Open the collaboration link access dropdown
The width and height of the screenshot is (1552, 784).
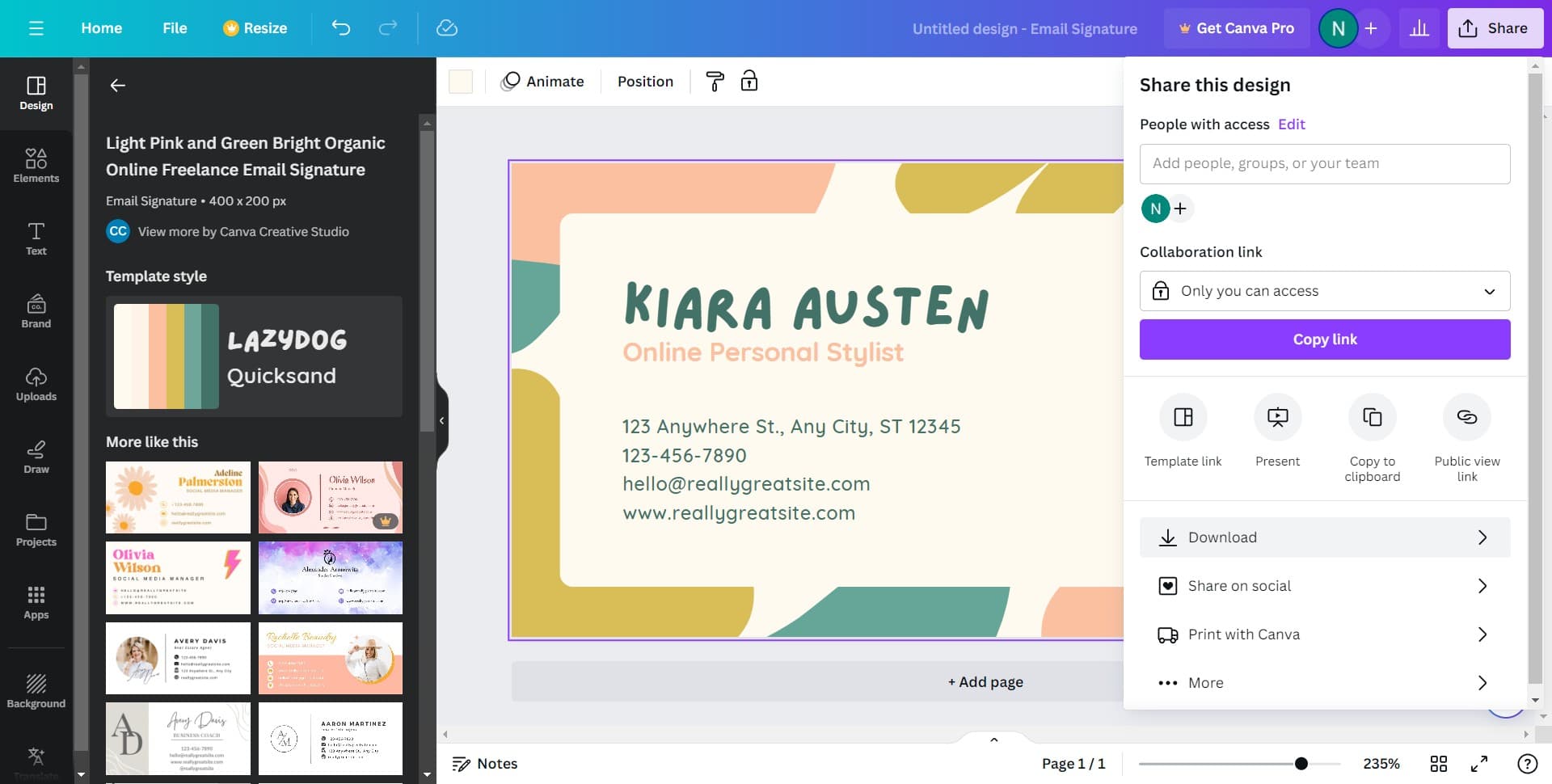tap(1324, 291)
